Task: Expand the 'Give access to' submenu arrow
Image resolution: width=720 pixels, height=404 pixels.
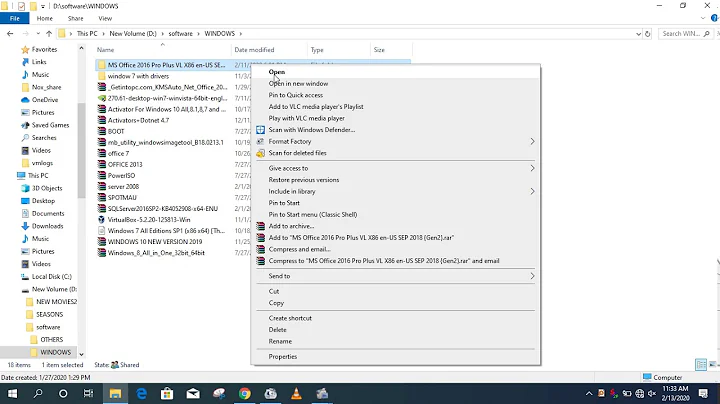Action: [x=532, y=168]
